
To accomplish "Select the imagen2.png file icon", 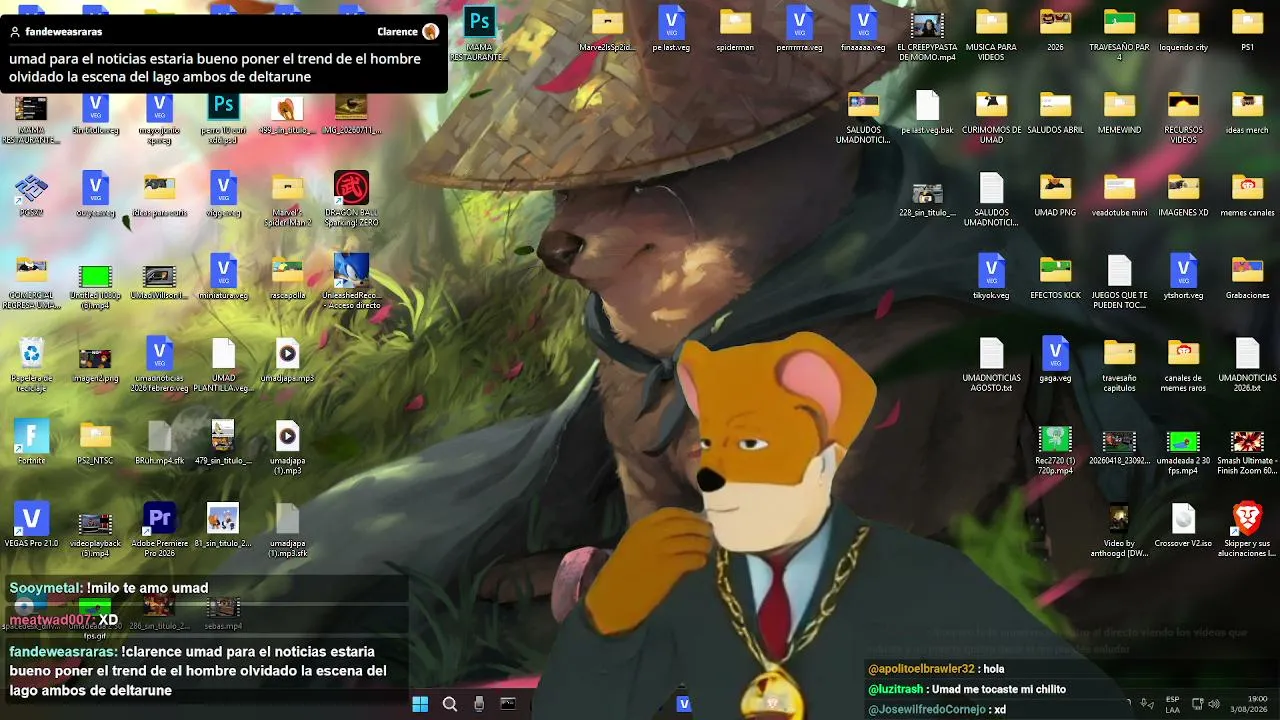I will 95,364.
